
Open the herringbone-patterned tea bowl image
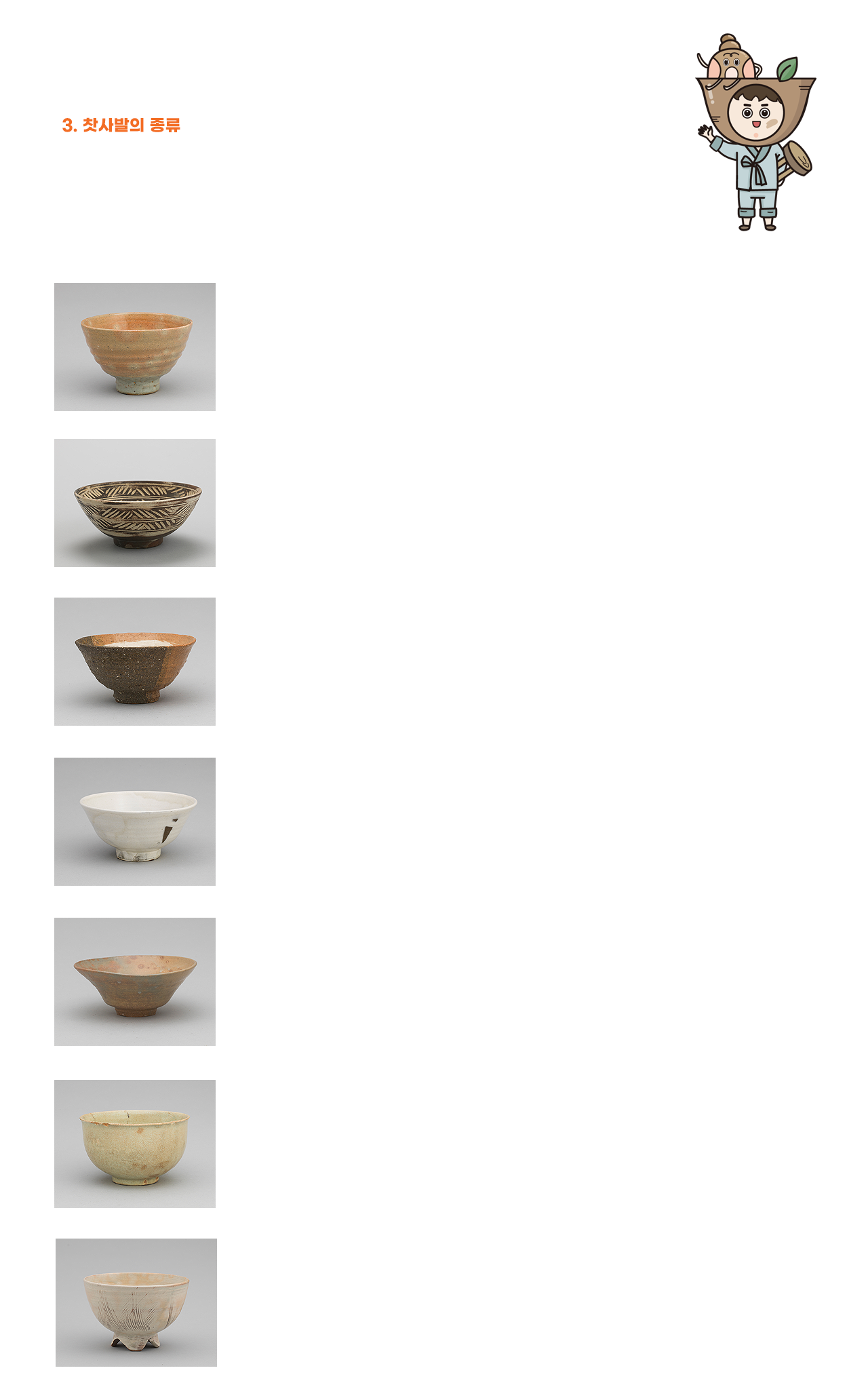[135, 503]
